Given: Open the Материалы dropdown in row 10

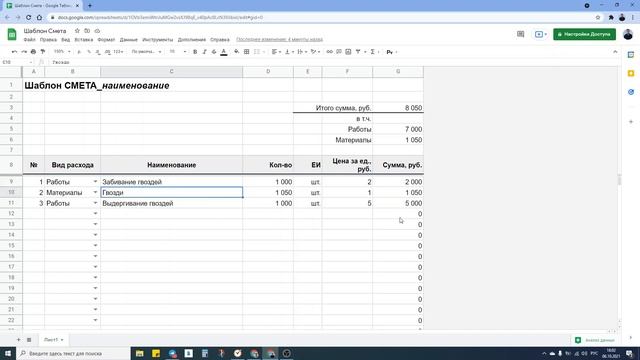Looking at the screenshot, I should coord(95,192).
